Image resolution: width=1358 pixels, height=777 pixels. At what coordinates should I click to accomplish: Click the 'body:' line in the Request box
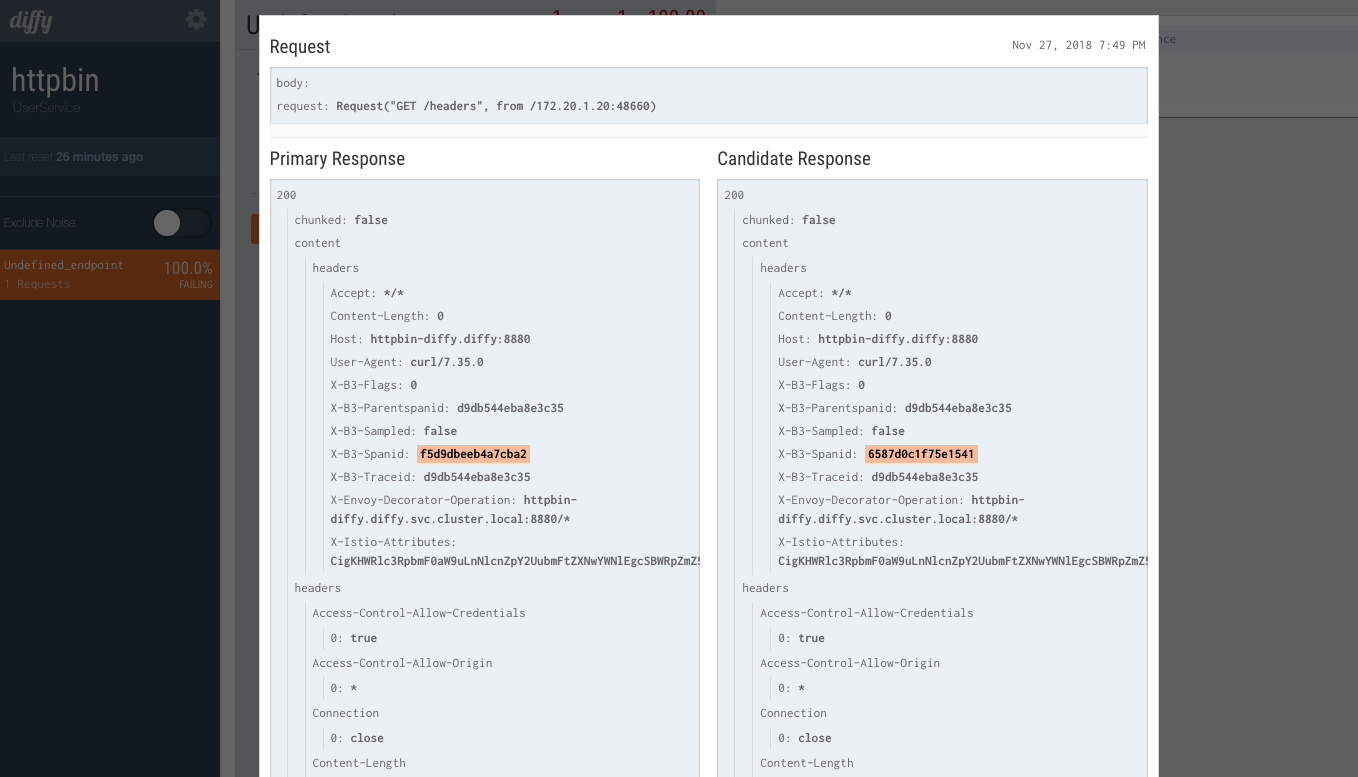click(x=293, y=83)
